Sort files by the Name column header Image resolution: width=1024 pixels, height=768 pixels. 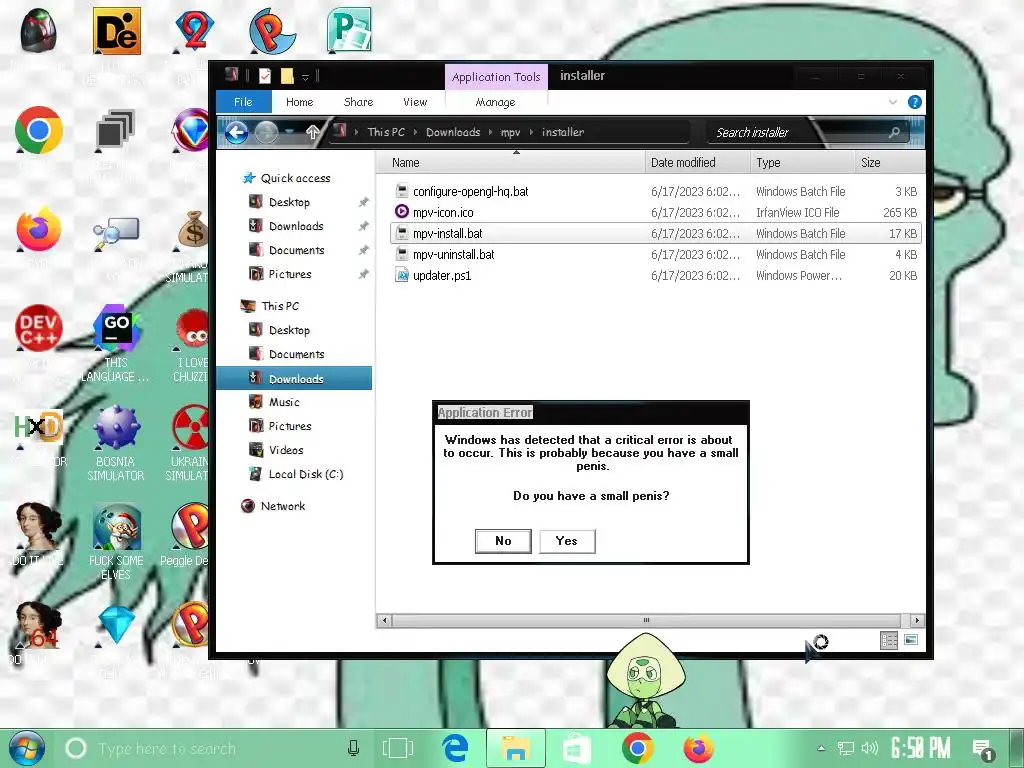(511, 163)
